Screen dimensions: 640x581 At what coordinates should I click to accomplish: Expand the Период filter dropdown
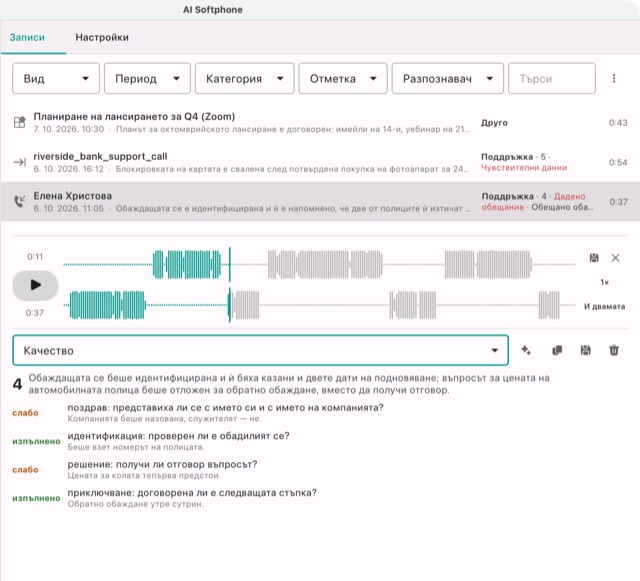tap(147, 78)
